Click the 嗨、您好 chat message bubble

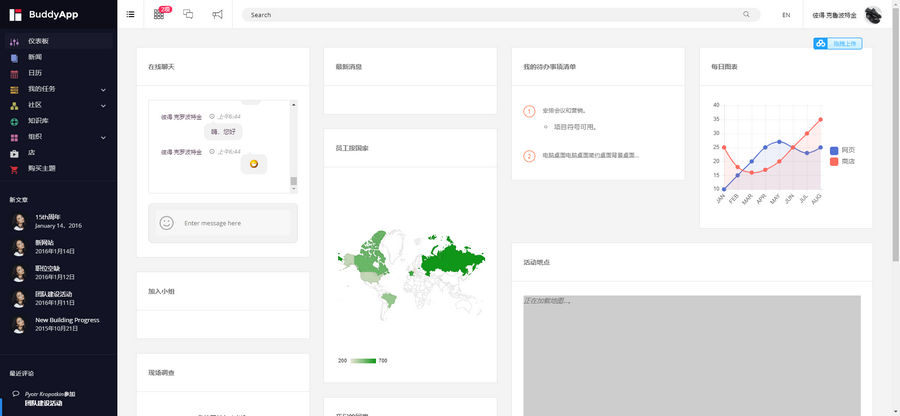click(x=223, y=132)
